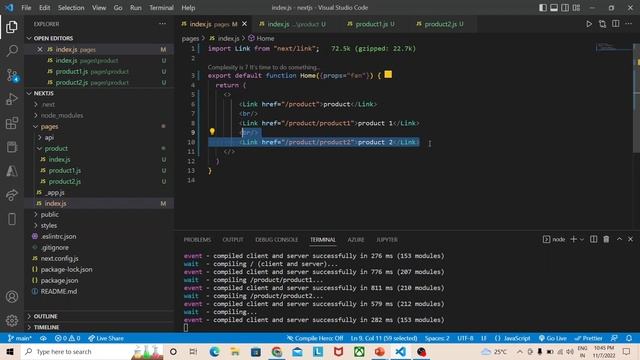Click Spaces: 2 indentation setting
This screenshot has width=640, height=360.
437,338
